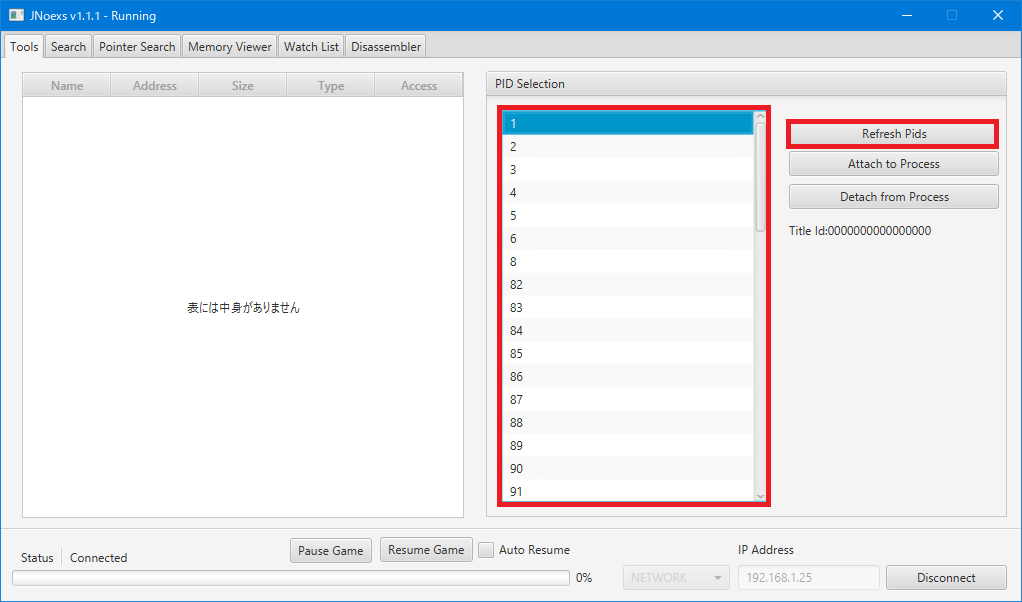Sort by the Name column header
Viewport: 1022px width, 602px height.
(67, 85)
